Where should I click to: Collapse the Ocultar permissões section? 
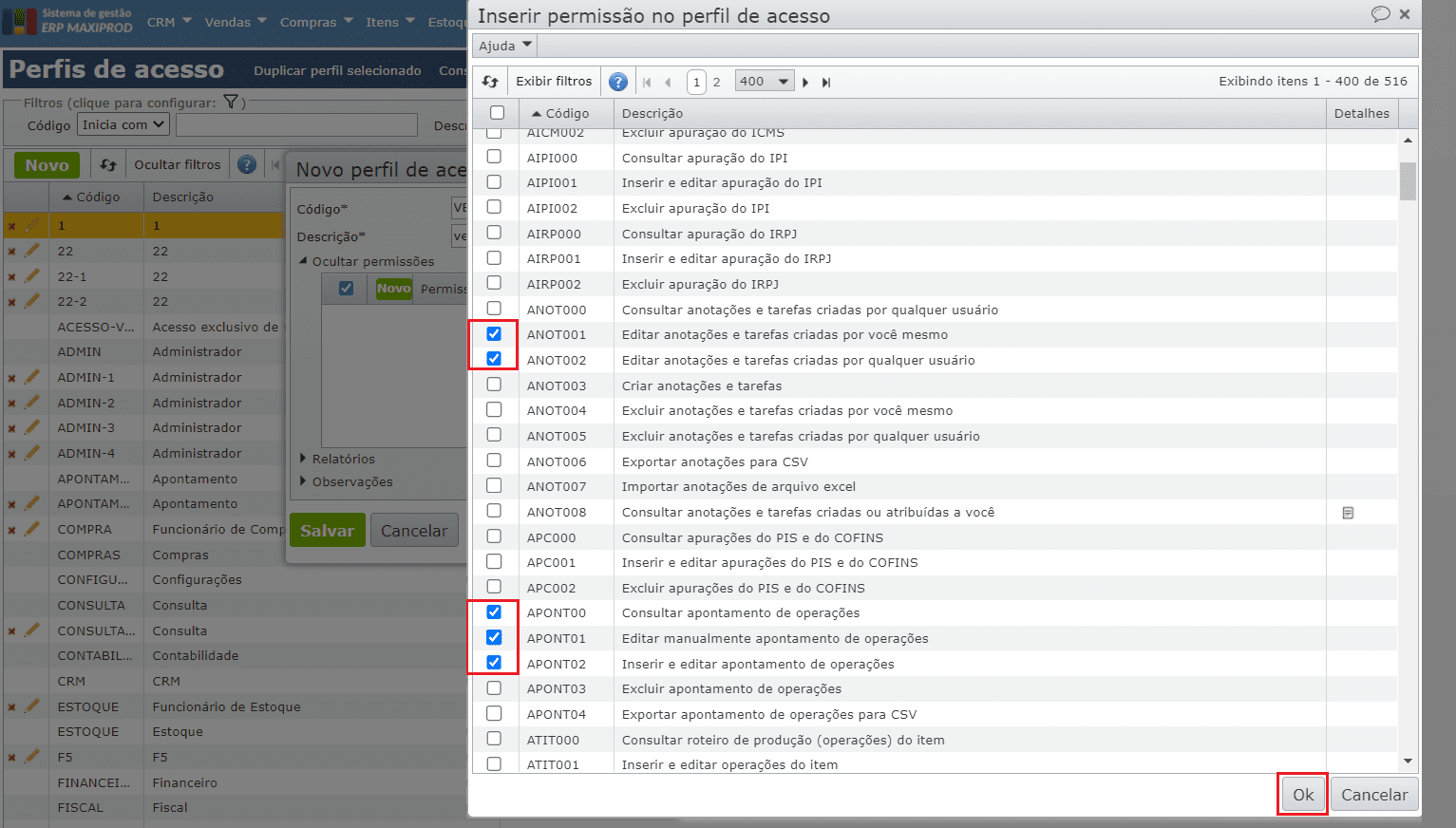click(367, 261)
